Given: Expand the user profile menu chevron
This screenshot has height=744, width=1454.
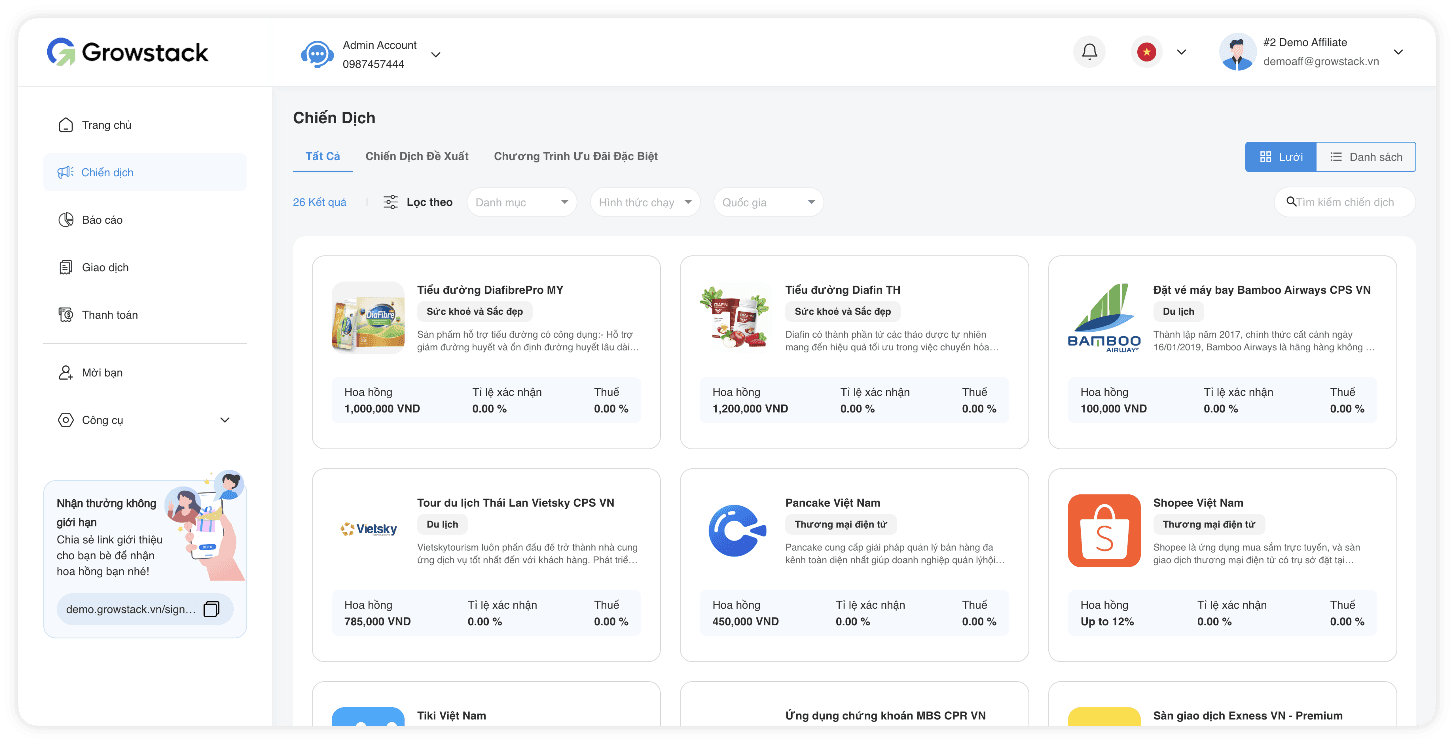Looking at the screenshot, I should pyautogui.click(x=1398, y=52).
